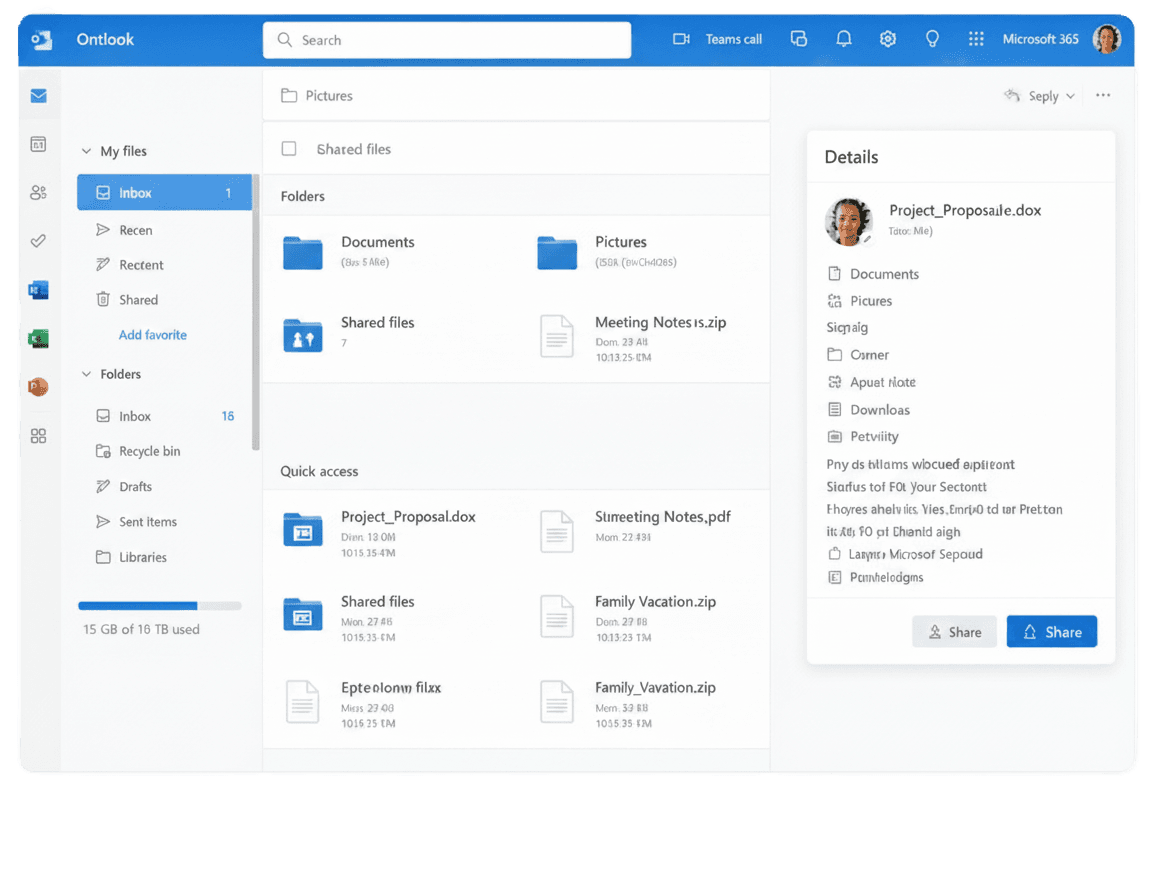
Task: Open the app launcher grid icon in header
Action: coord(976,39)
